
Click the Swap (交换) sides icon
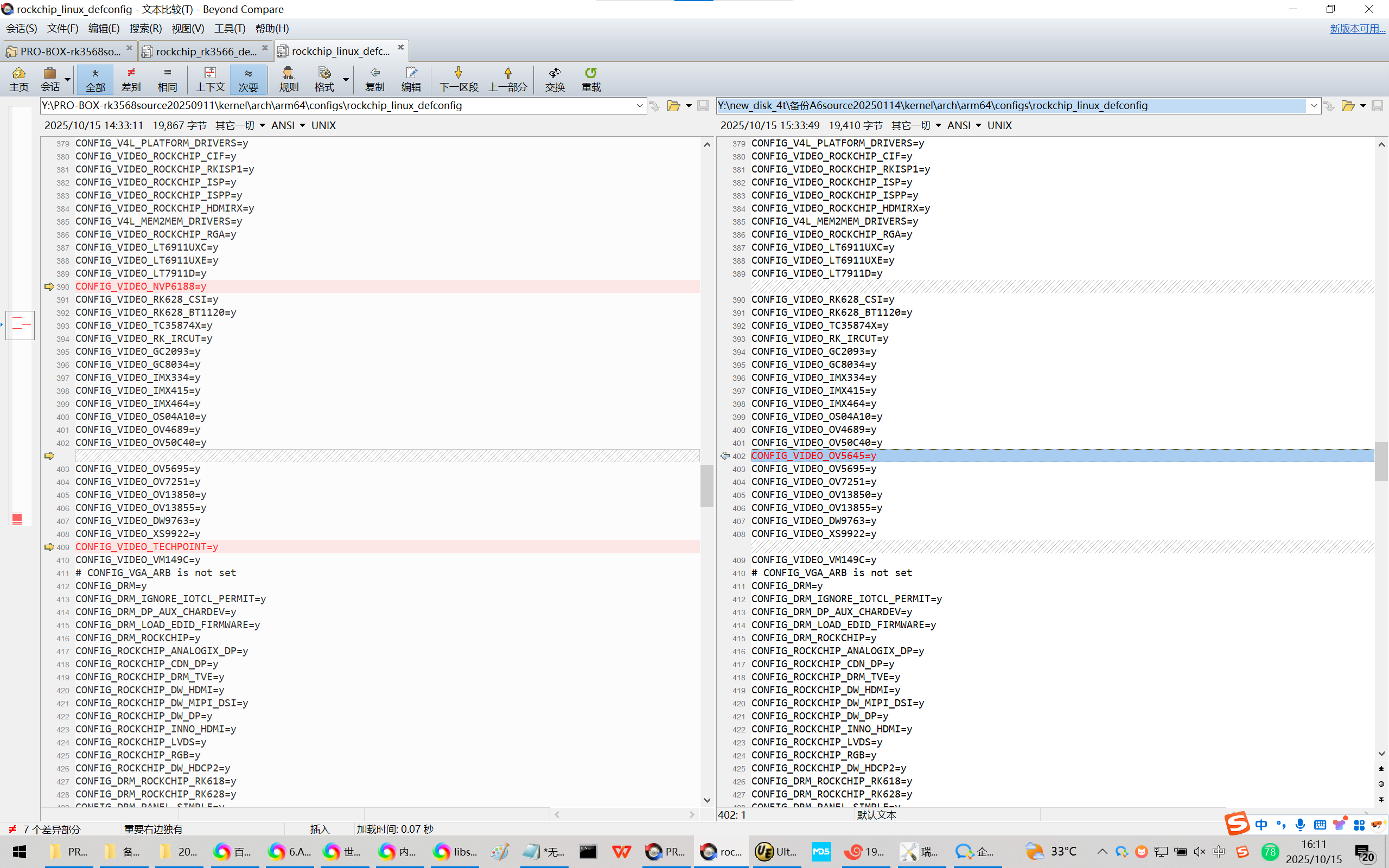tap(555, 79)
